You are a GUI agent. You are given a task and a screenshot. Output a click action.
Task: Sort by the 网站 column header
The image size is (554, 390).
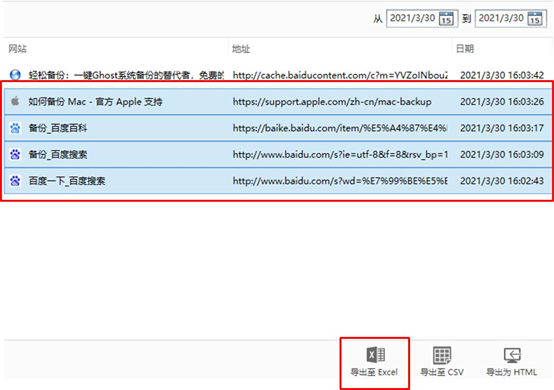18,49
